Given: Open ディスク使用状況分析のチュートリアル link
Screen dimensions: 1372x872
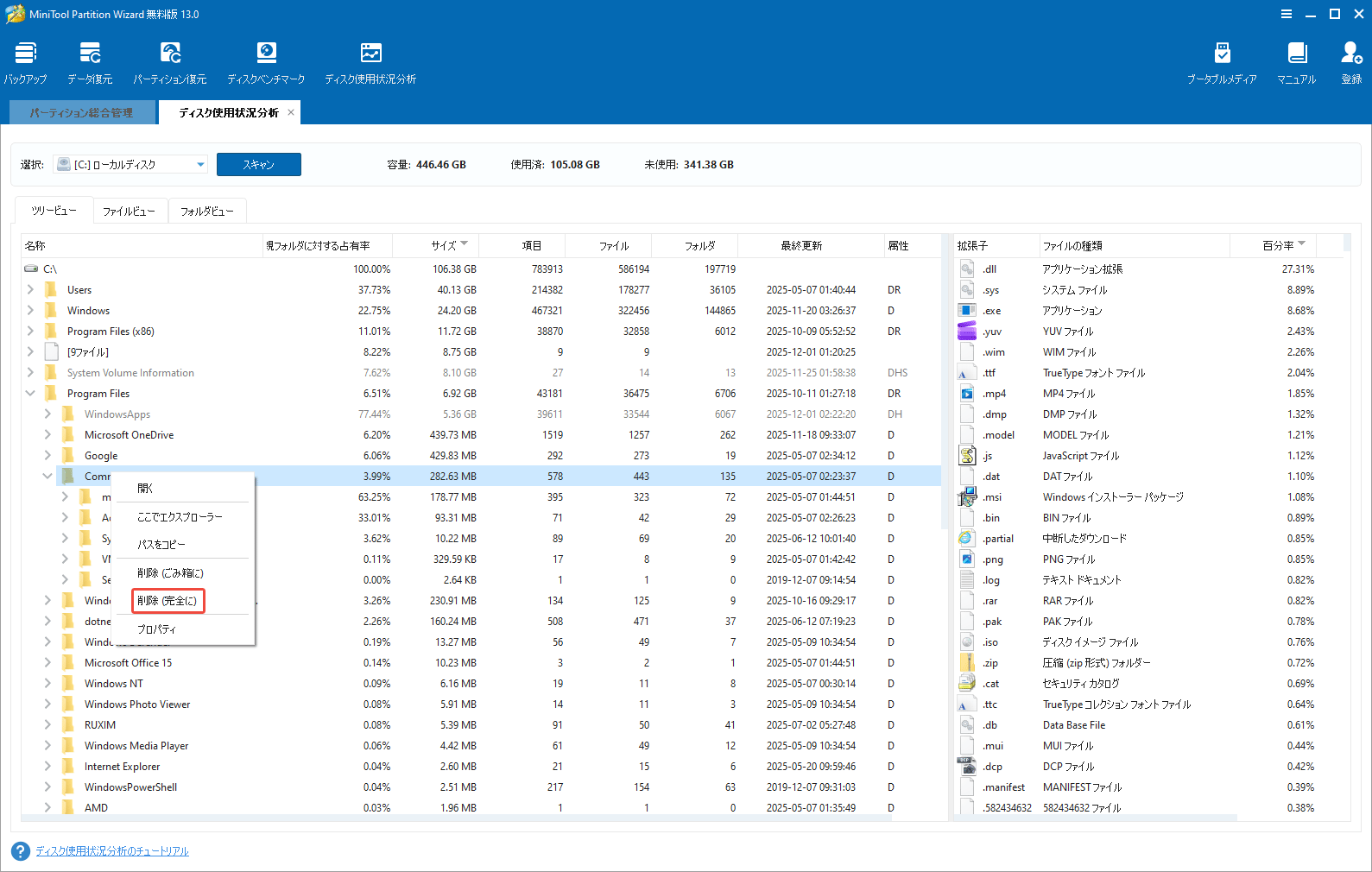Looking at the screenshot, I should pos(112,851).
